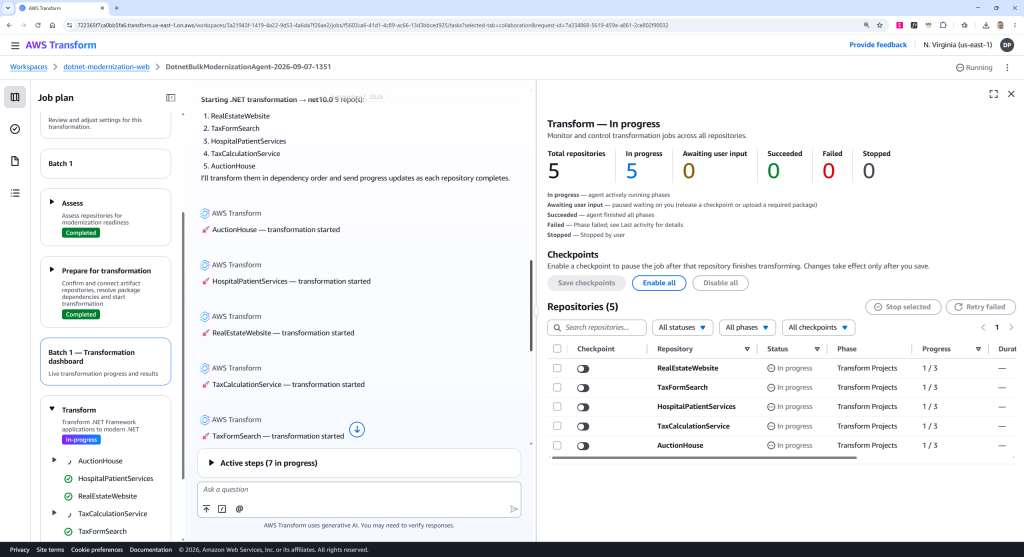This screenshot has height=557, width=1024.
Task: Toggle checkpoint for RealEstateWebsite
Action: (583, 369)
